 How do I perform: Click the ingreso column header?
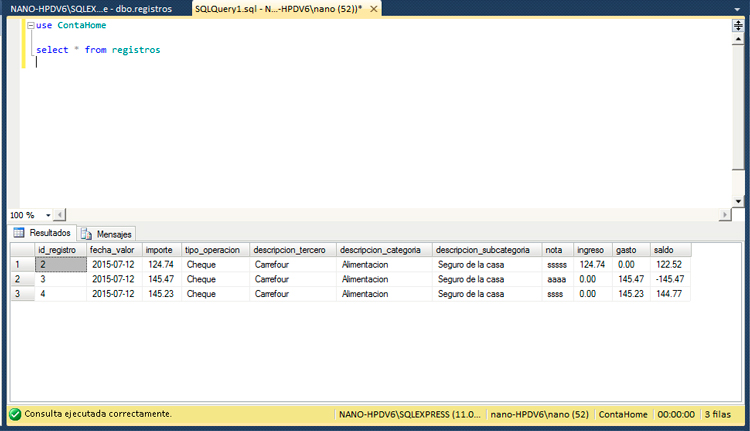593,250
